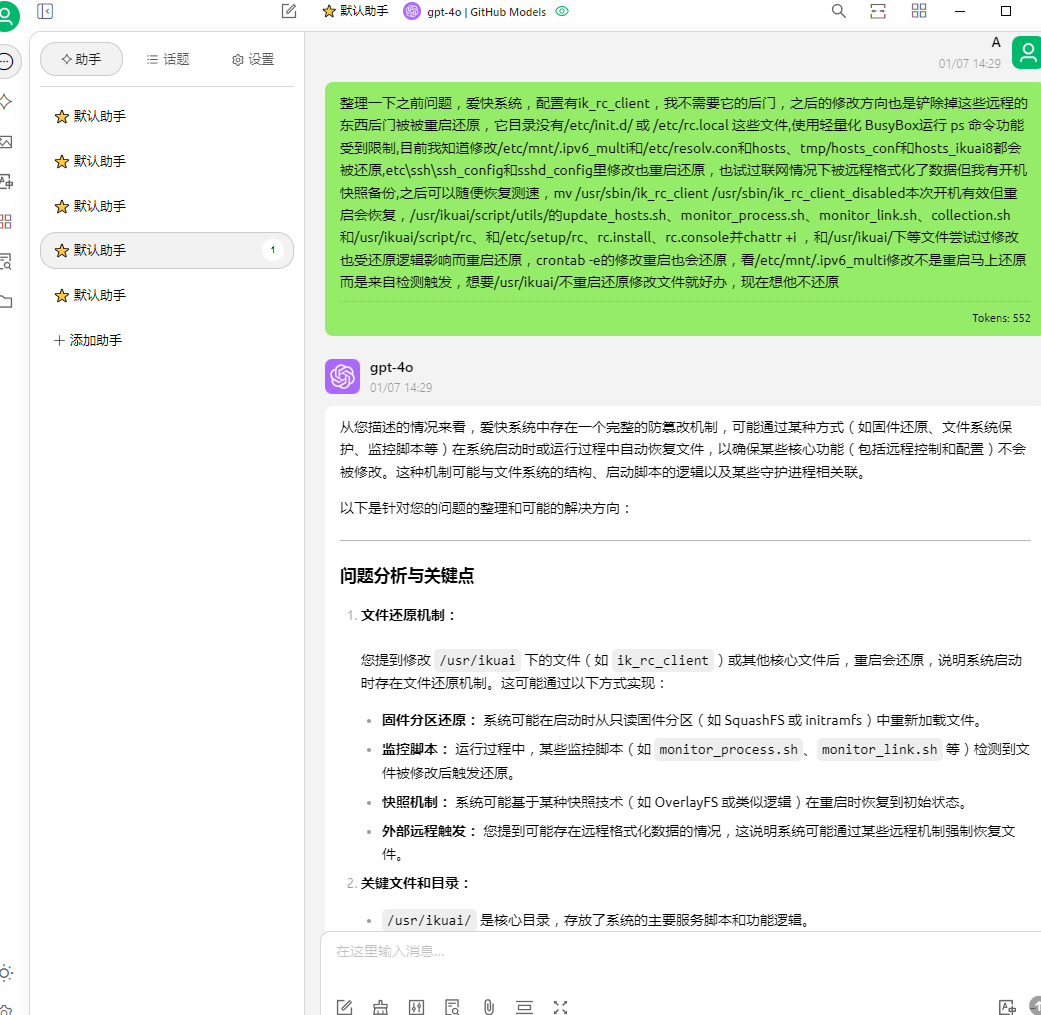Open the mini apps grid in left sidebar

point(7,221)
